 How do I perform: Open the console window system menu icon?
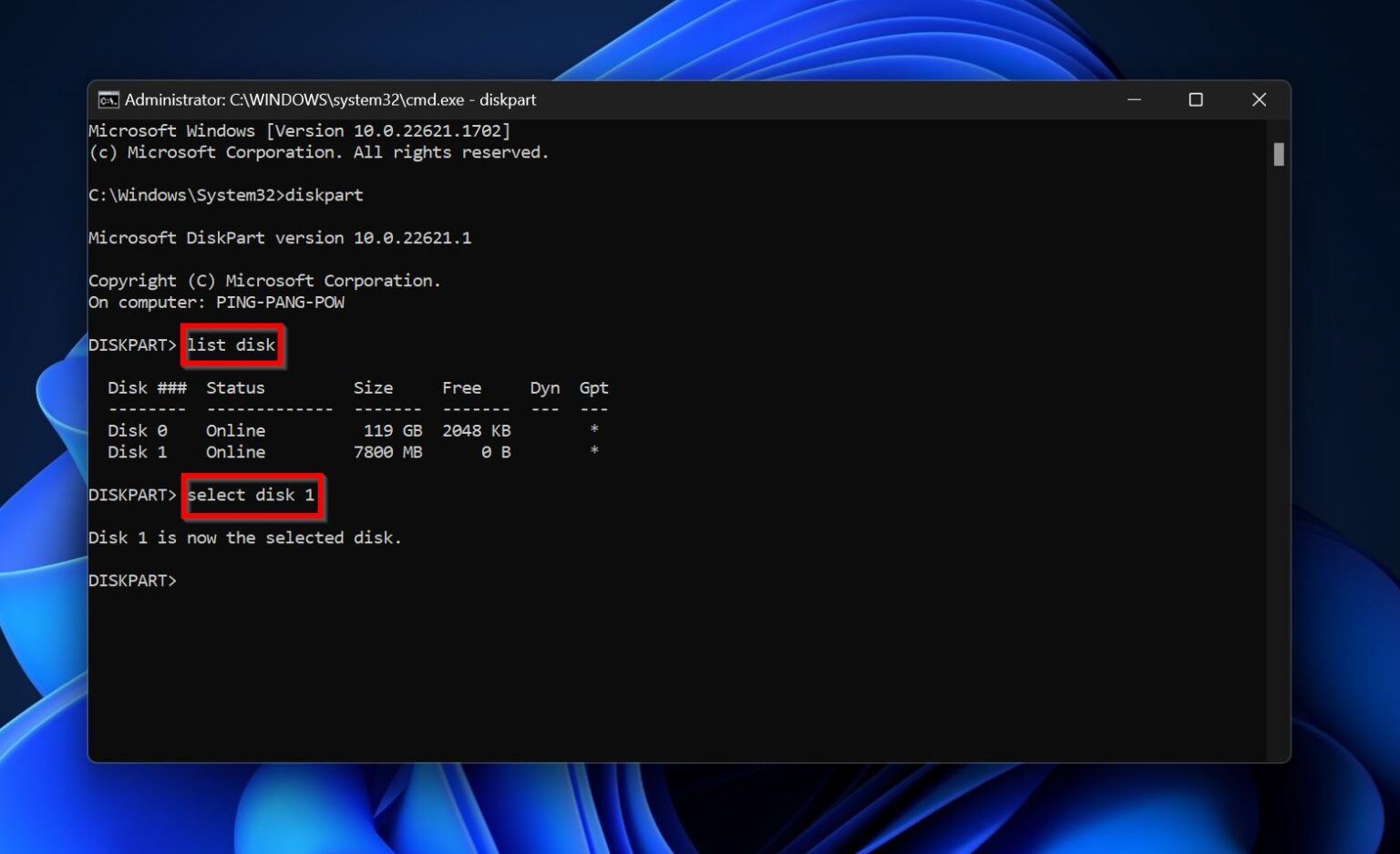coord(108,100)
